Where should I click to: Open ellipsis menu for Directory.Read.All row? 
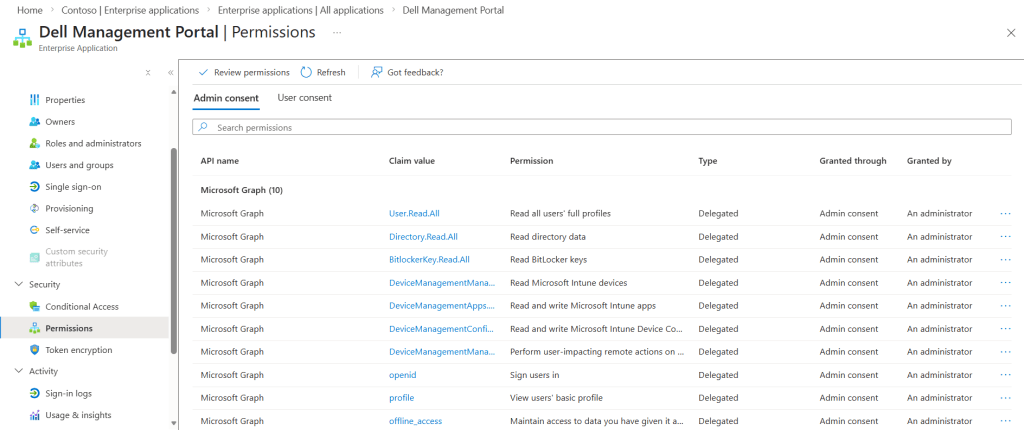coord(1005,237)
